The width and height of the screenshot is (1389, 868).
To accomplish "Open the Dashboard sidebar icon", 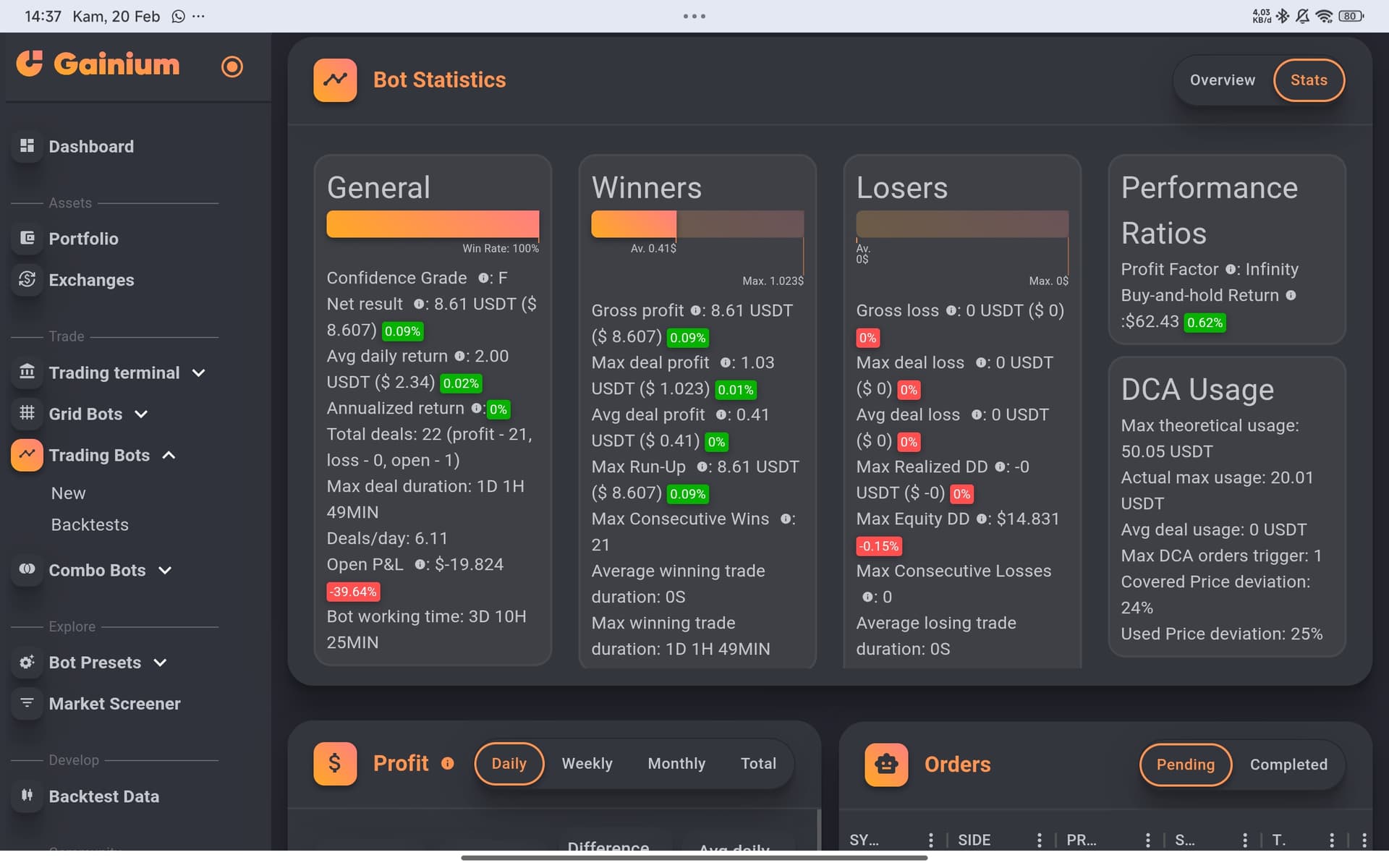I will tap(27, 146).
